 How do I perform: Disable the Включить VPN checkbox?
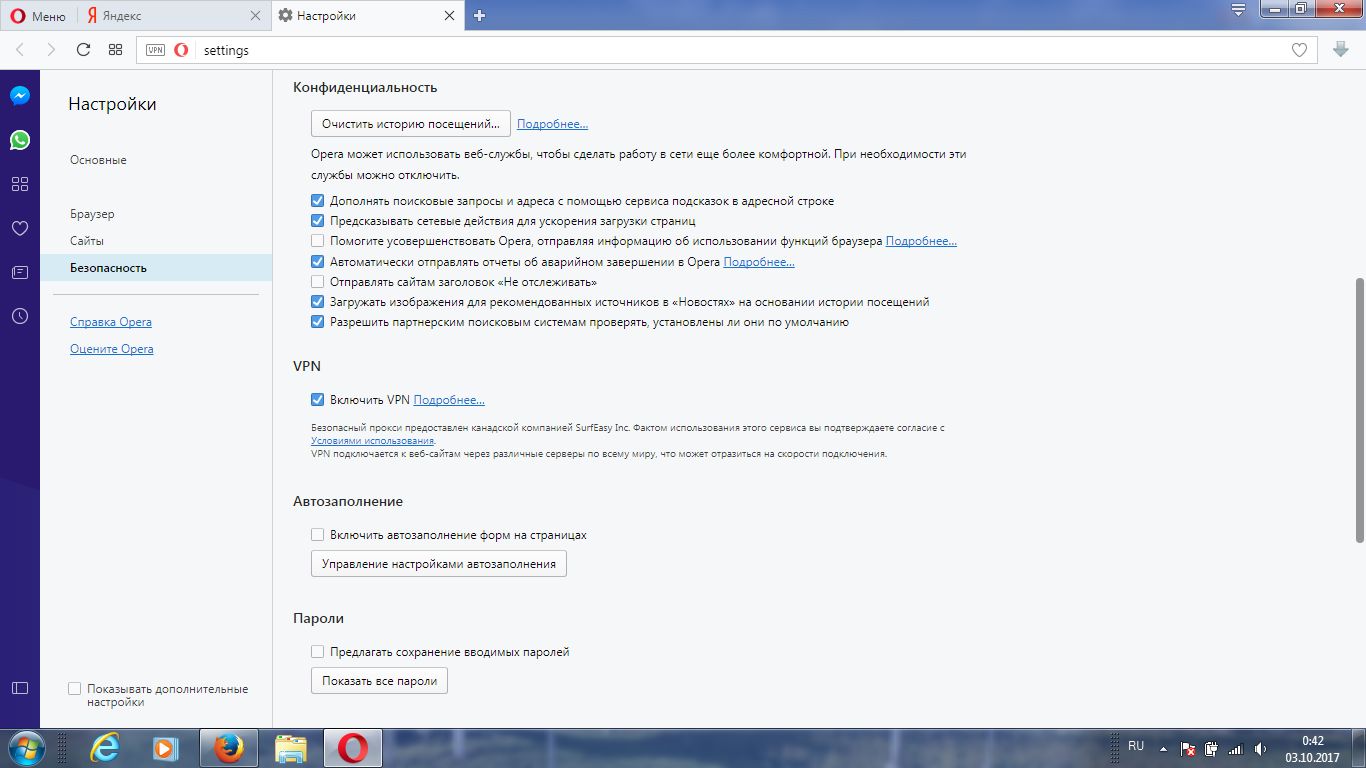(318, 400)
